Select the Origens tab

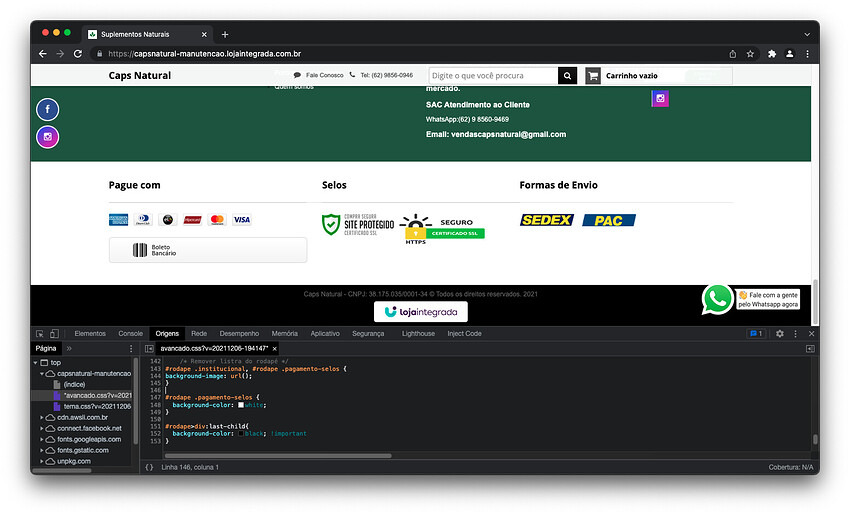167,334
